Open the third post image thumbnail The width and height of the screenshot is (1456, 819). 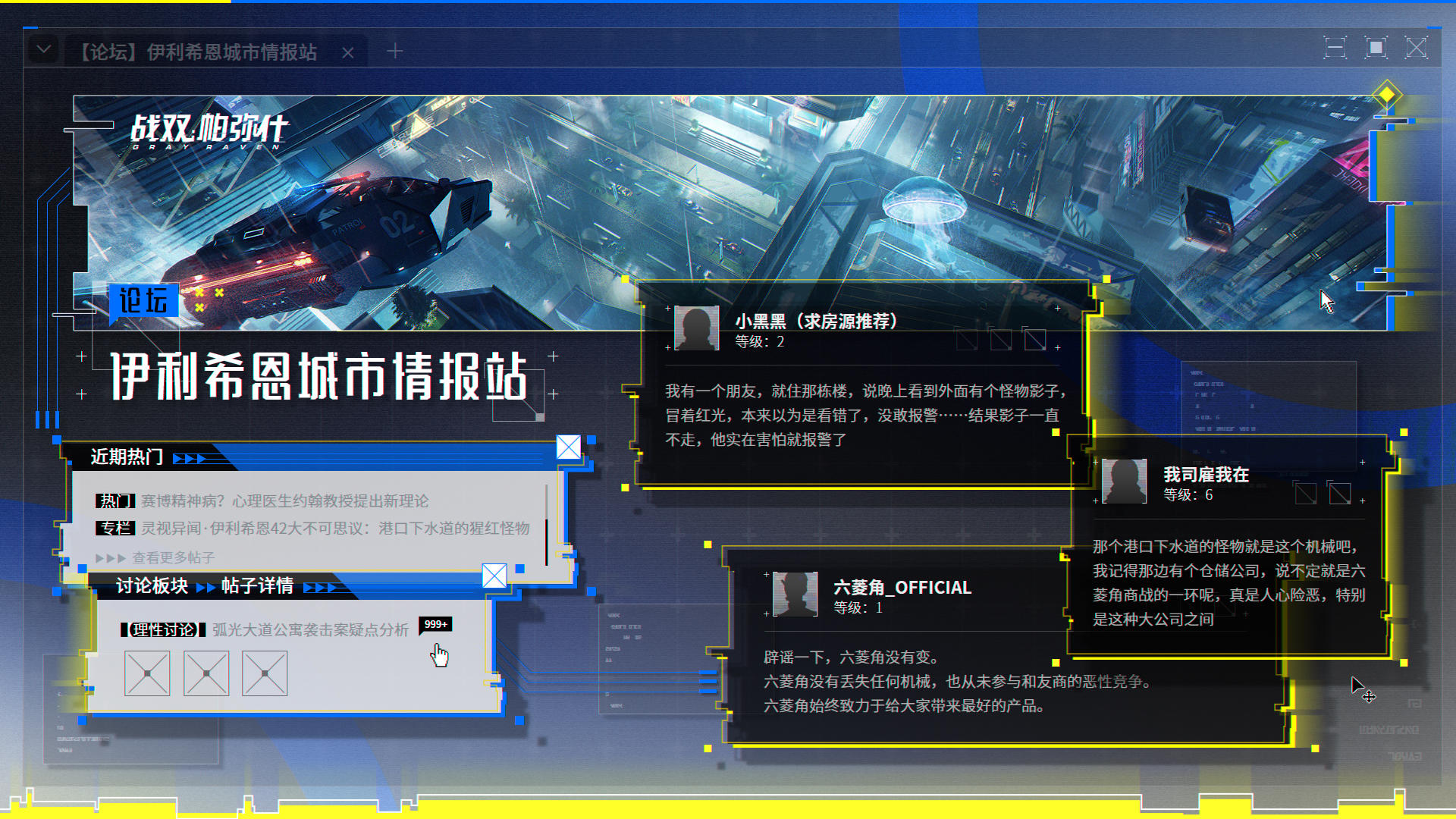(x=265, y=673)
